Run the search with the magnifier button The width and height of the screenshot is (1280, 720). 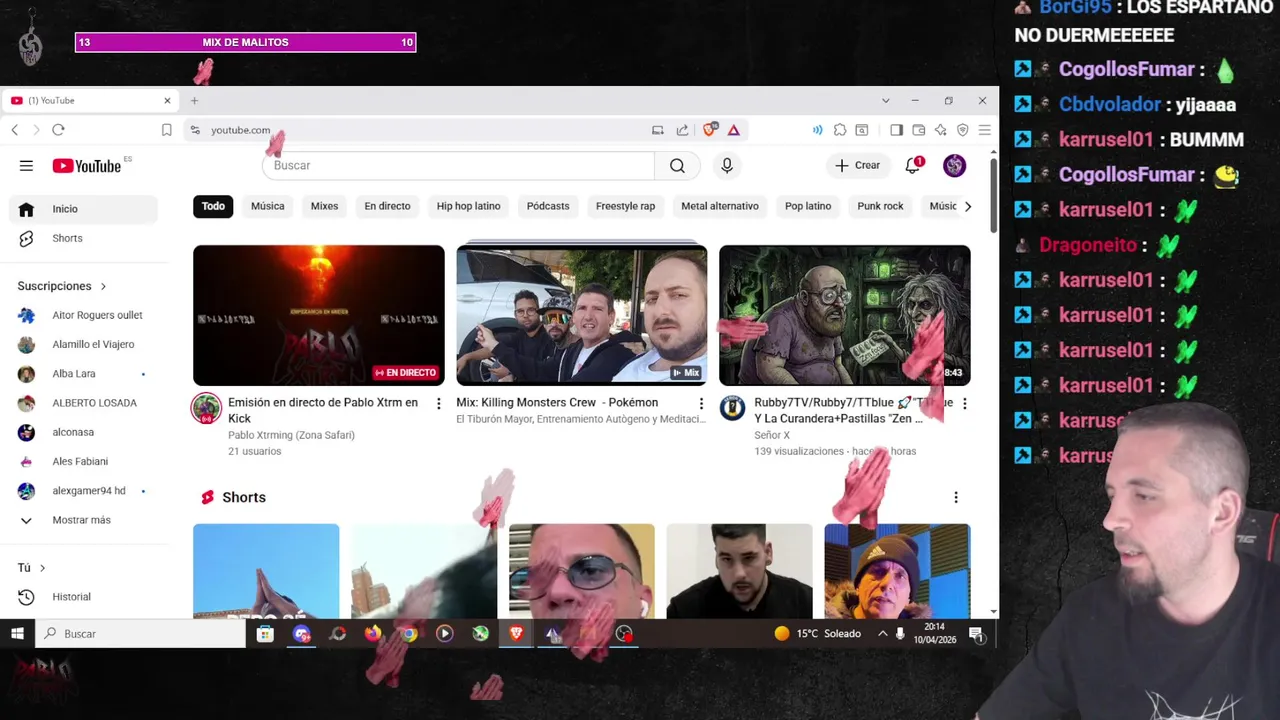677,166
